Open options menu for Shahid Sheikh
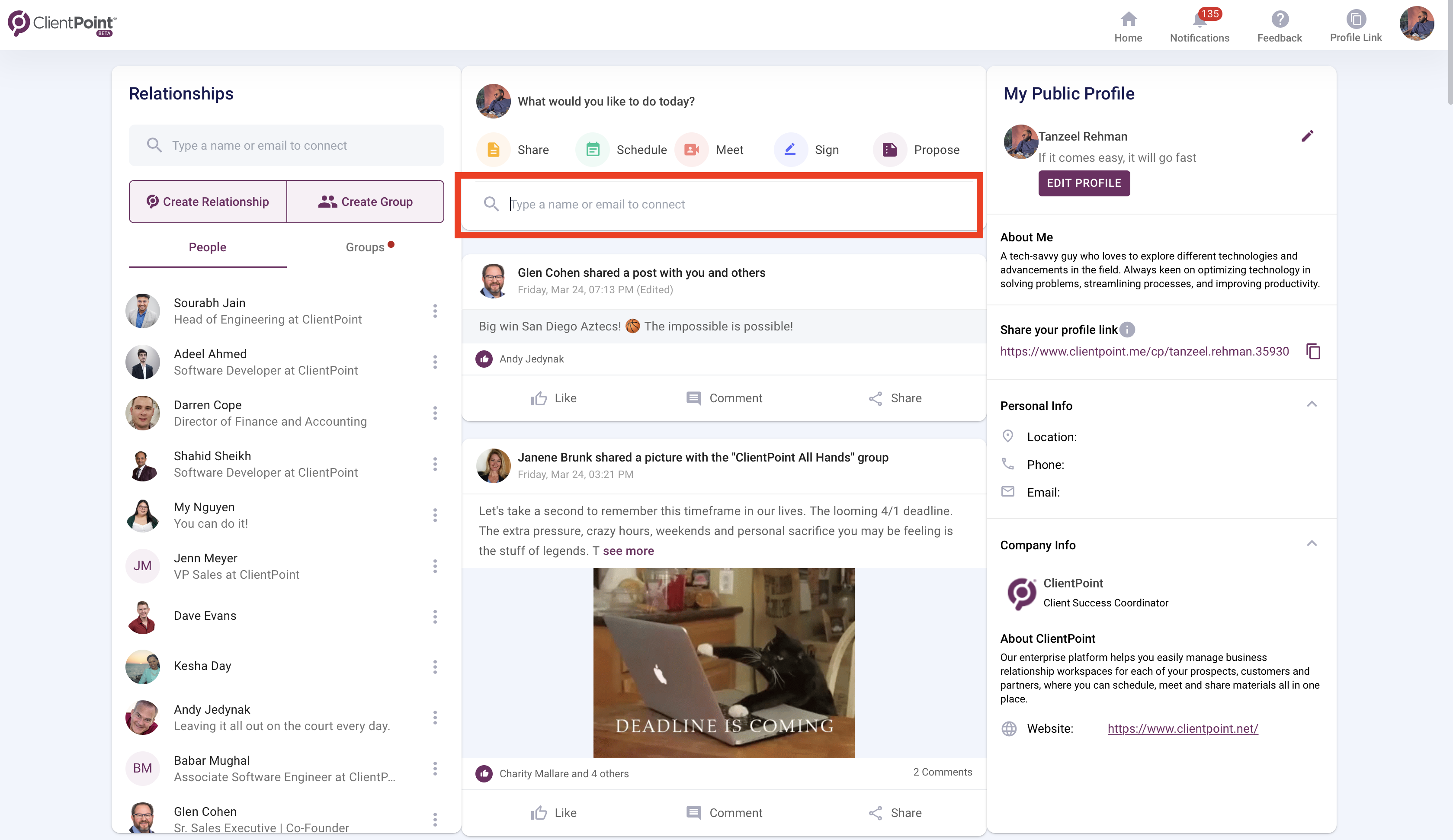The width and height of the screenshot is (1453, 840). click(435, 464)
